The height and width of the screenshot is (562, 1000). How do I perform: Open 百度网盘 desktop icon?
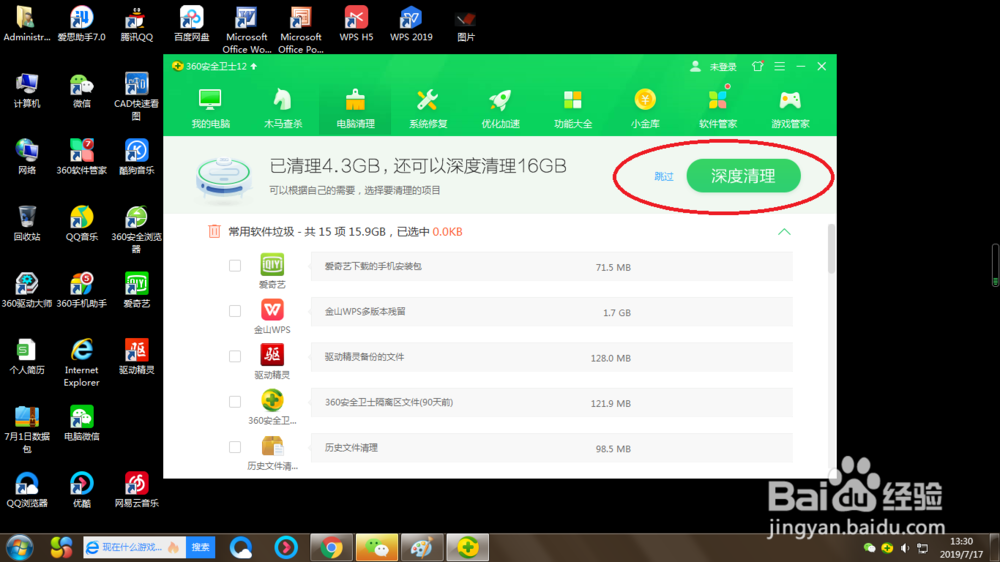pyautogui.click(x=191, y=23)
